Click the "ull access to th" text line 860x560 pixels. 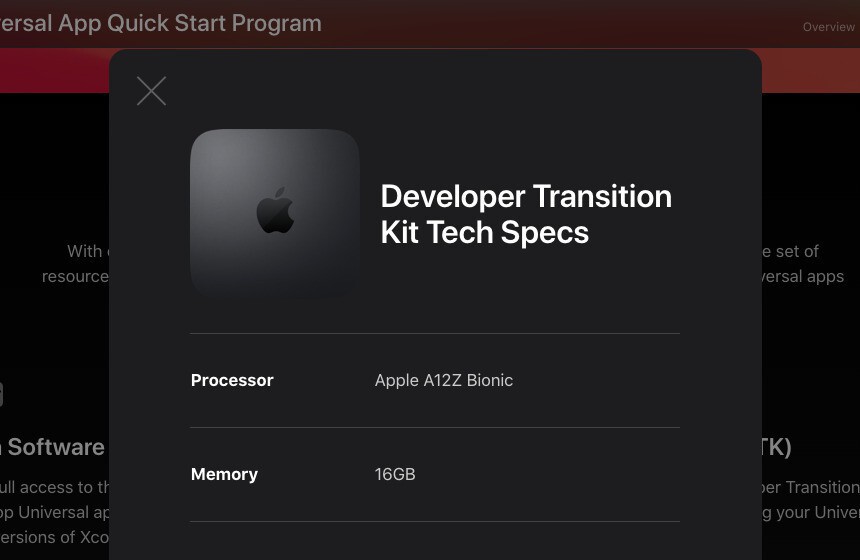pos(55,487)
